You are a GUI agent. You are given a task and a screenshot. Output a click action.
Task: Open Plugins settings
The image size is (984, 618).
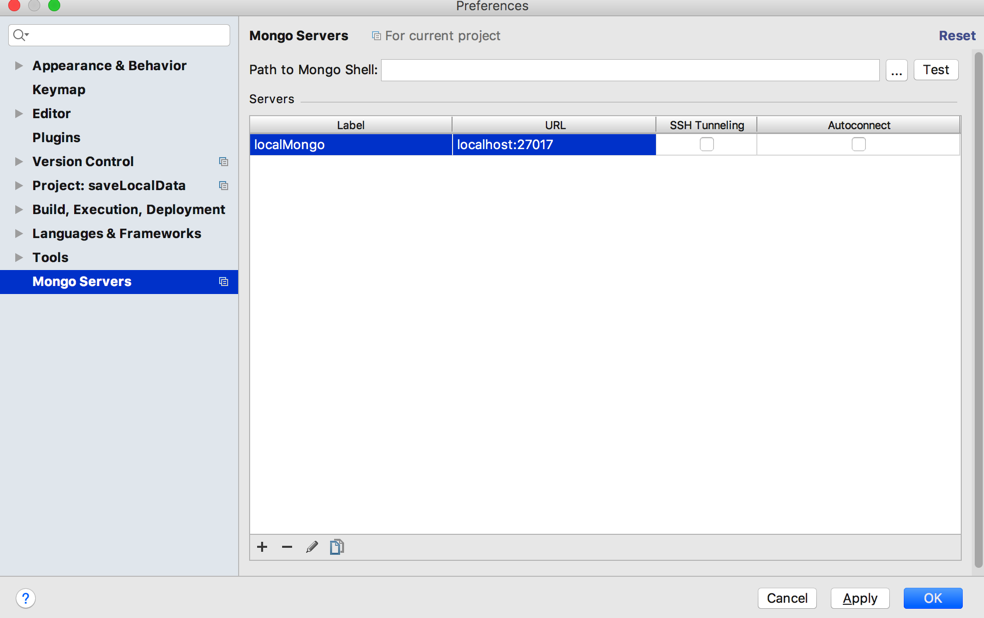point(56,137)
